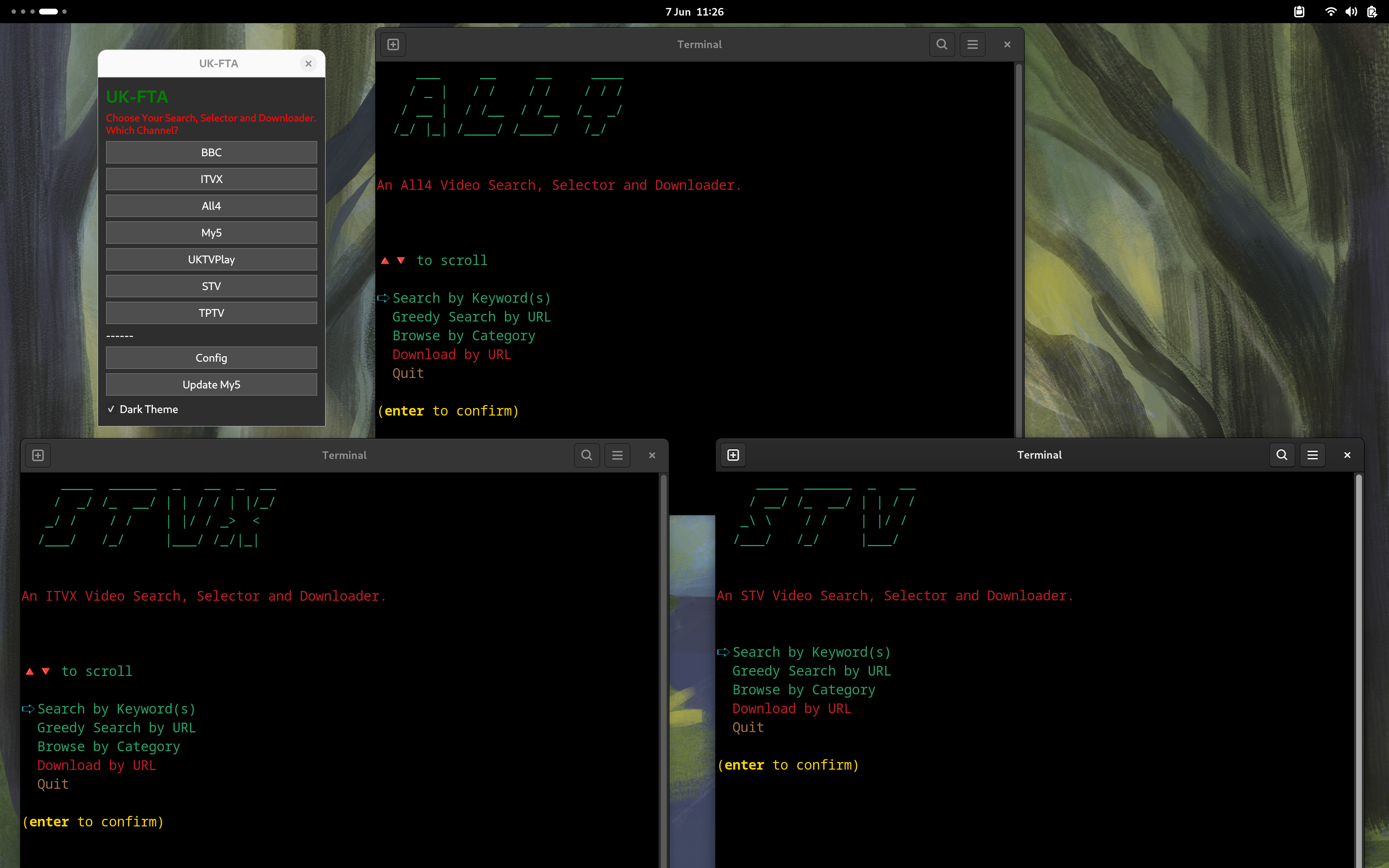Open hamburger menu in All4 terminal

(972, 44)
